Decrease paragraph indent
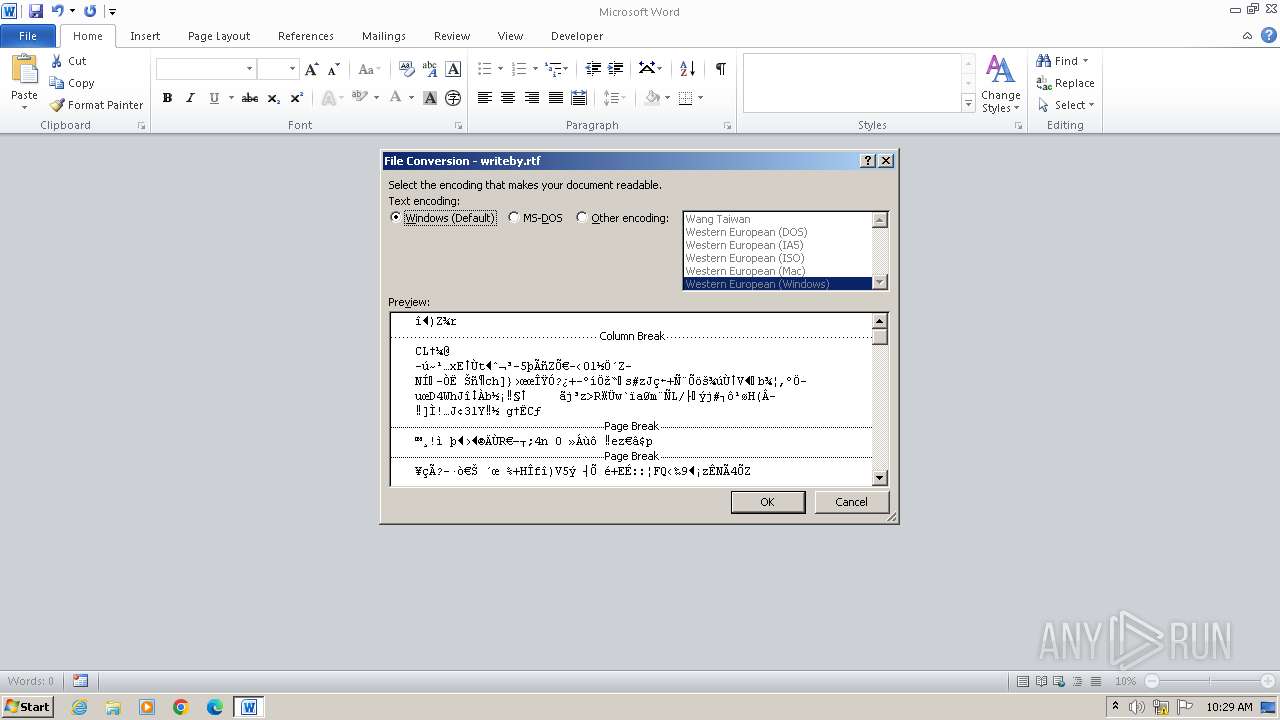The height and width of the screenshot is (720, 1280). coord(593,69)
